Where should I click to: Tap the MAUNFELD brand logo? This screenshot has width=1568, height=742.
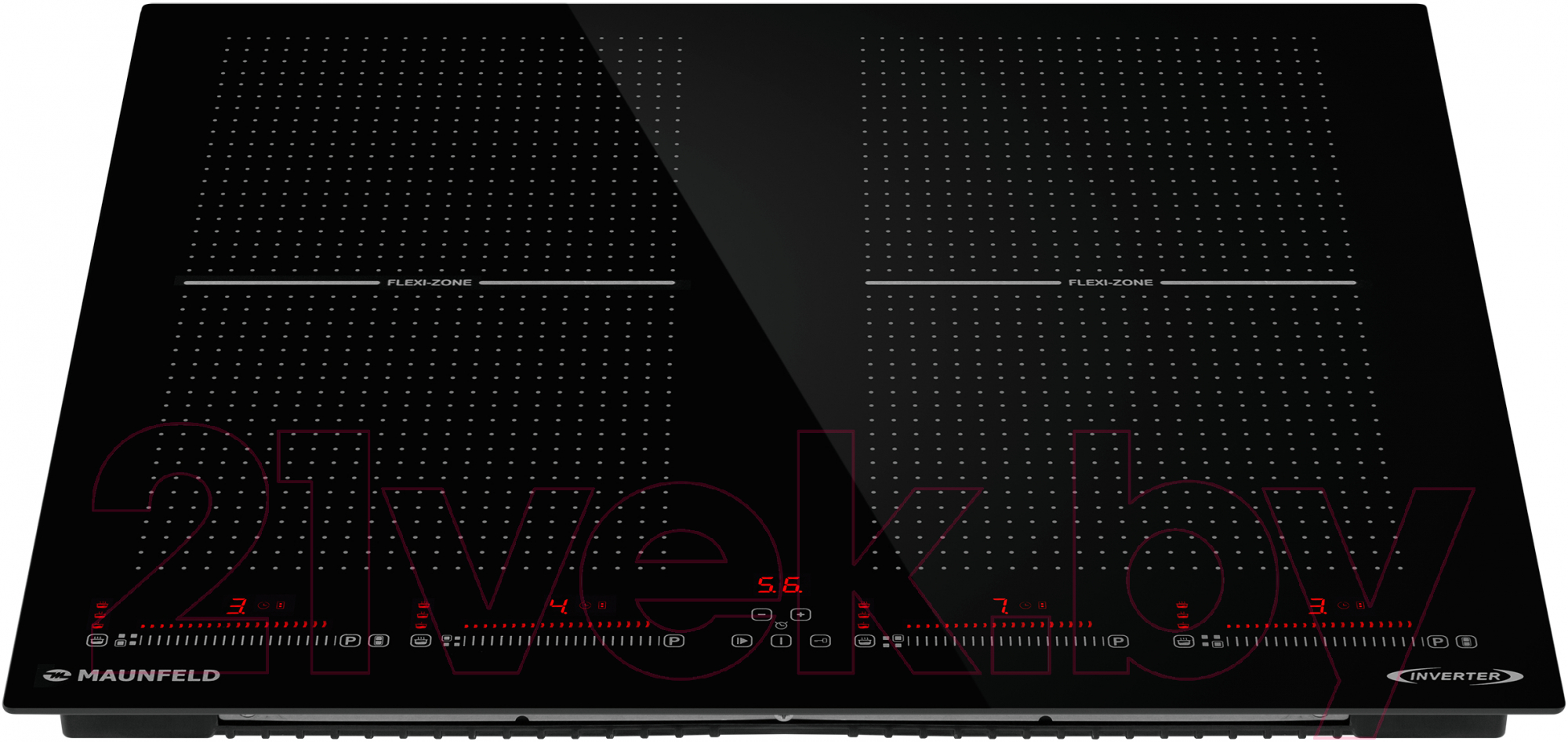pyautogui.click(x=131, y=675)
